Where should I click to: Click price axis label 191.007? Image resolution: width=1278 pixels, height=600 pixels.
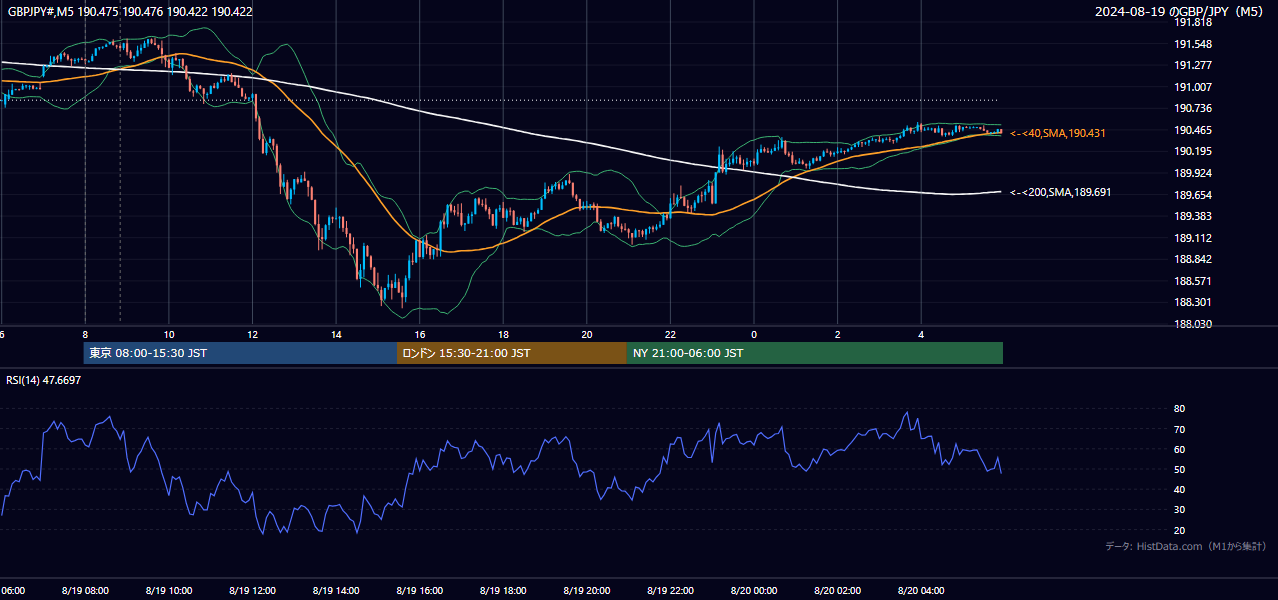pyautogui.click(x=1193, y=87)
